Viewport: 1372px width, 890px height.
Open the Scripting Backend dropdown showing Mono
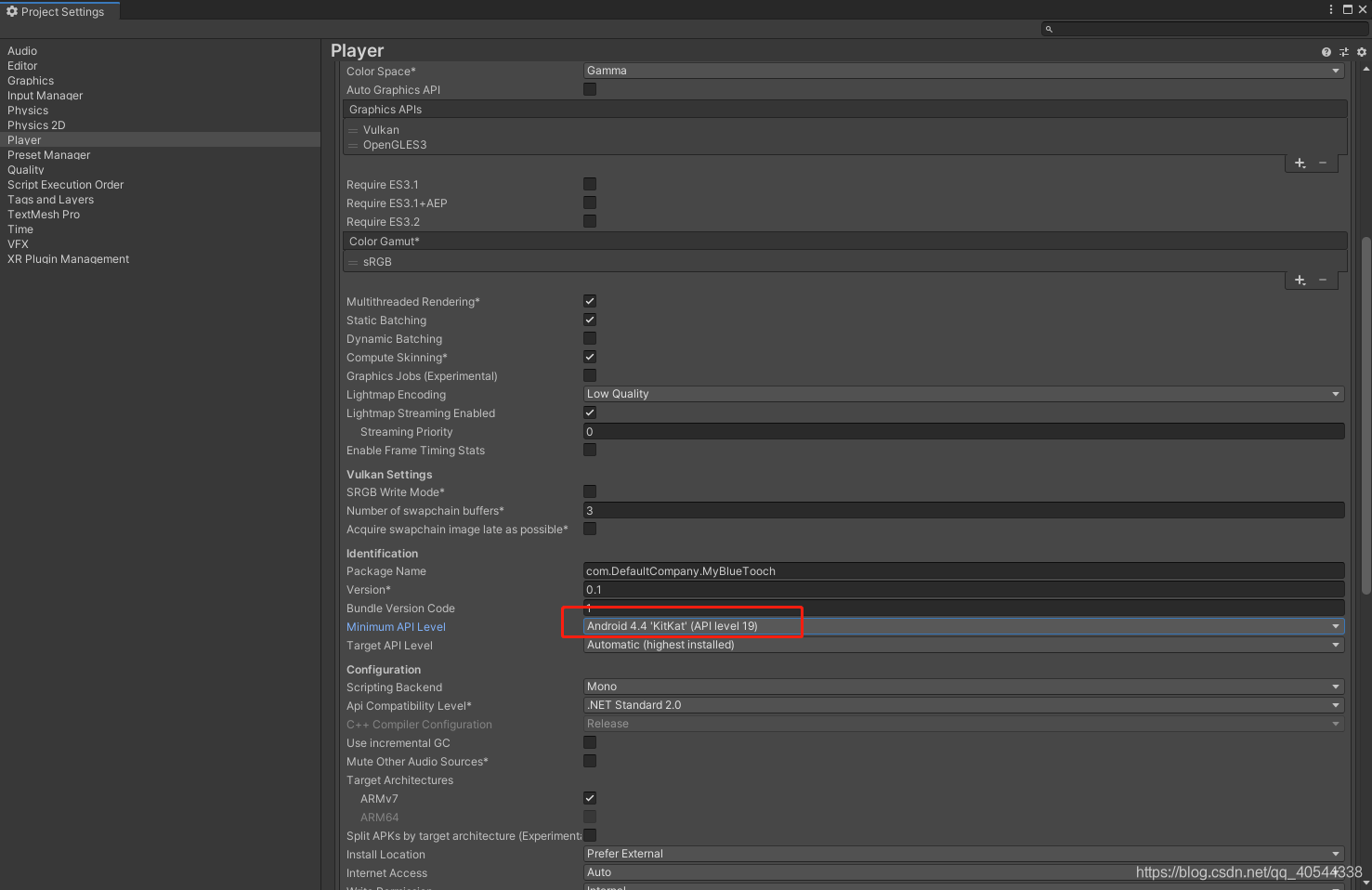pyautogui.click(x=961, y=686)
